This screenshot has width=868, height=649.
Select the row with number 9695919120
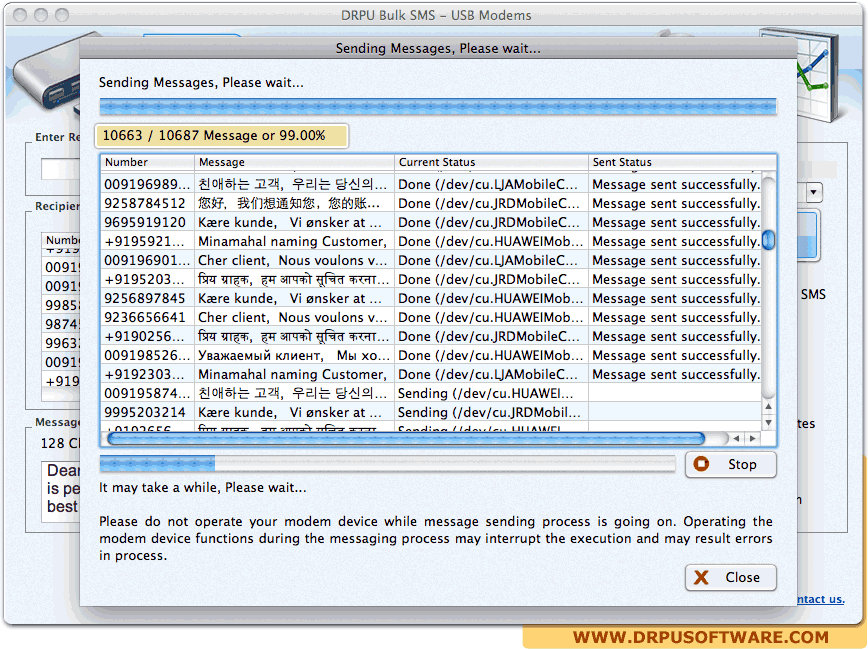pos(431,222)
